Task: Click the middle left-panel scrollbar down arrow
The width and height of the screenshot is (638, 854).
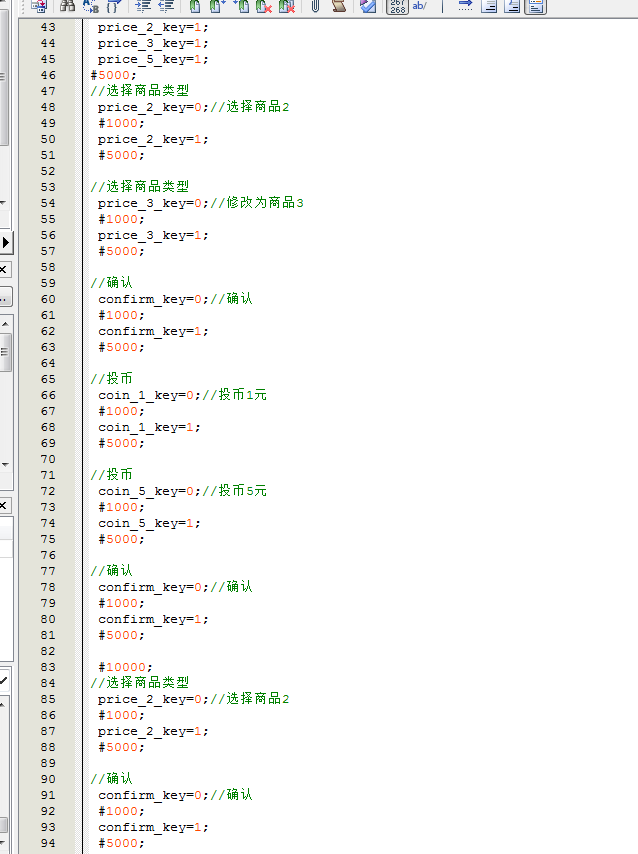Action: tap(5, 465)
